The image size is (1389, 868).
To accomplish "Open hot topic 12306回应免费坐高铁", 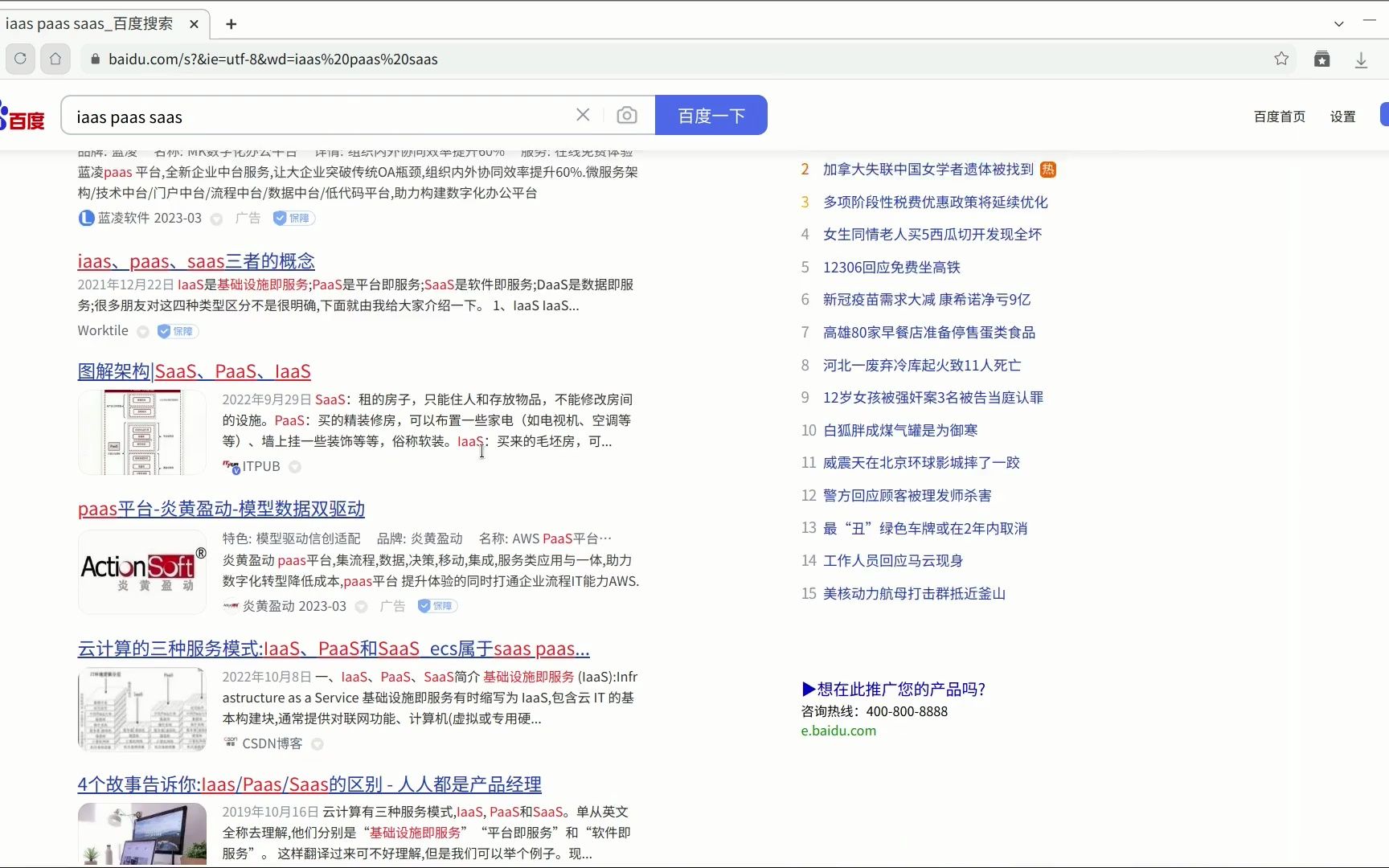I will pos(891,268).
